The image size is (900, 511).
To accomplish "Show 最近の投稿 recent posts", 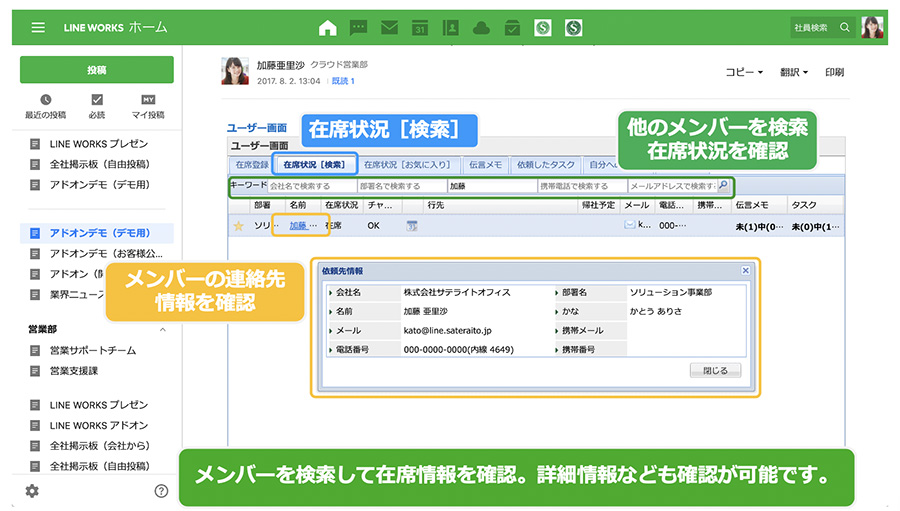I will 45,107.
